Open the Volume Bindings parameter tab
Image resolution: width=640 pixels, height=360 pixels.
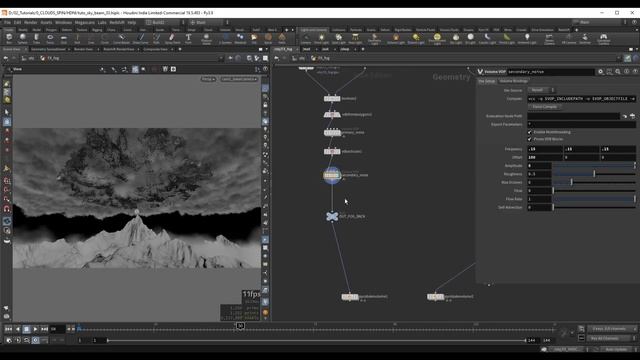513,81
